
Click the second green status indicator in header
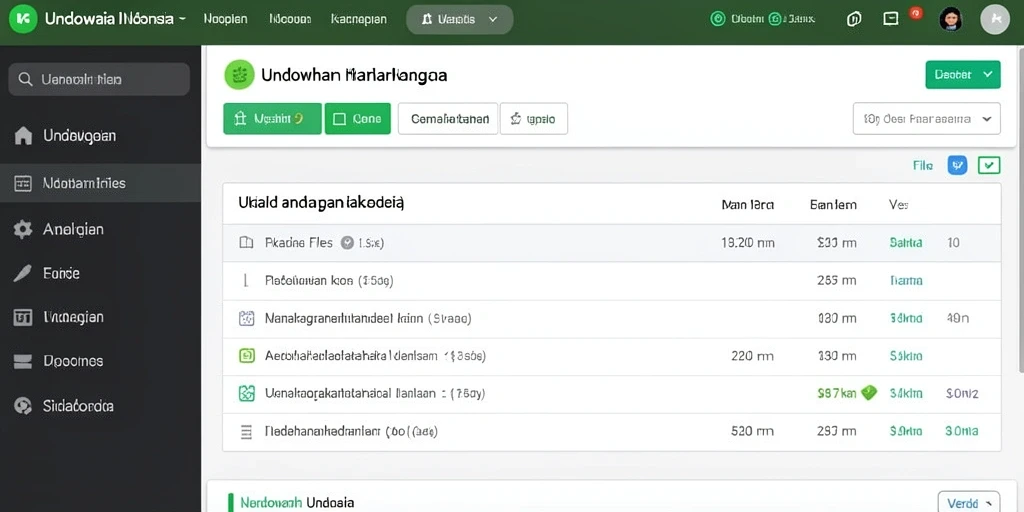coord(775,19)
